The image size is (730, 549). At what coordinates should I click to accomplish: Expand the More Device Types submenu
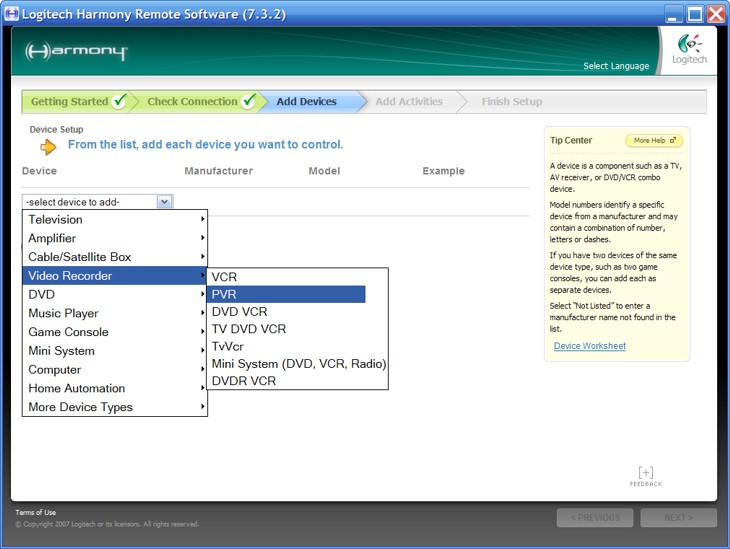115,407
